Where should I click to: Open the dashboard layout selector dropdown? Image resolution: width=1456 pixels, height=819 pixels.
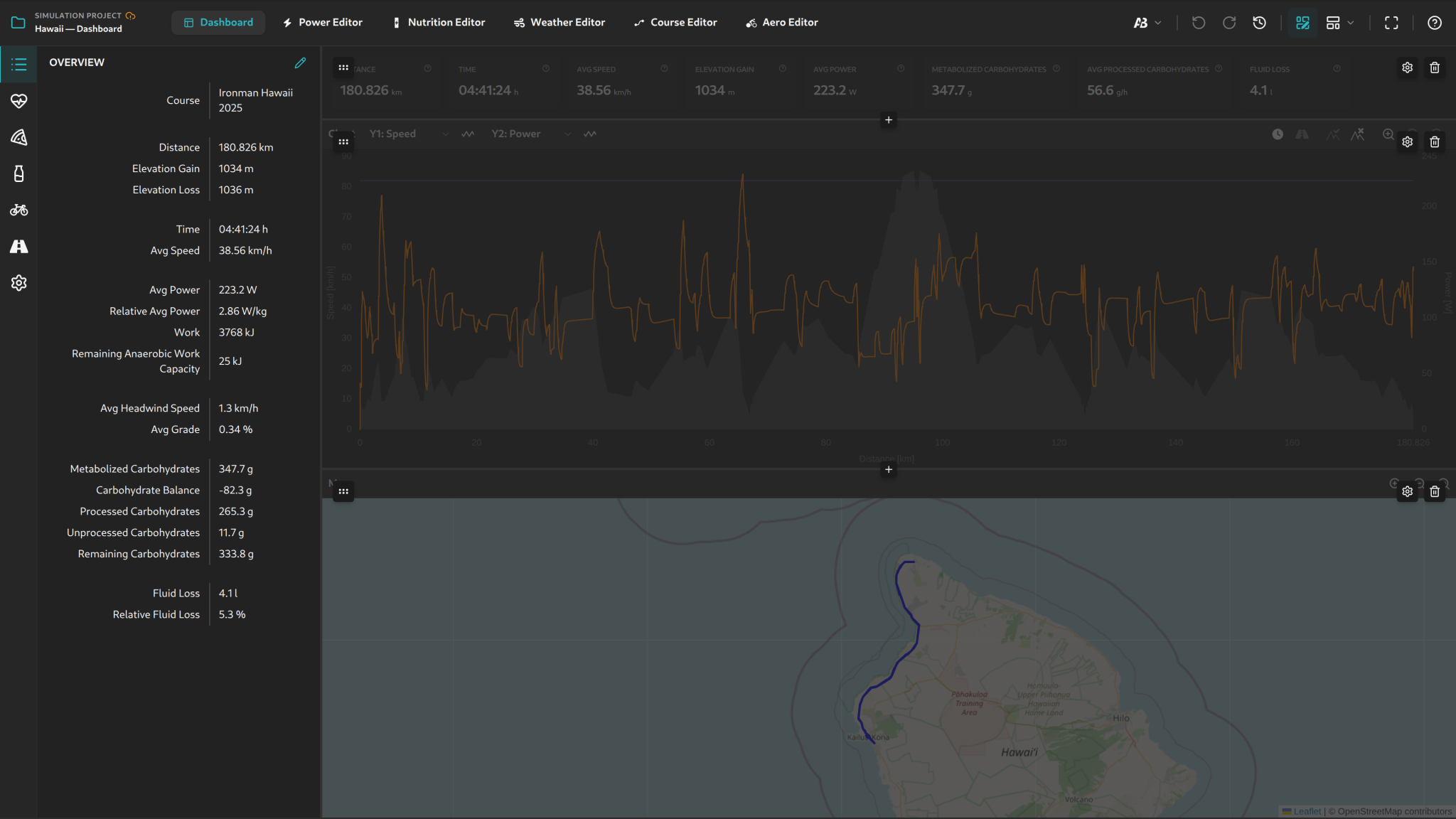1340,23
